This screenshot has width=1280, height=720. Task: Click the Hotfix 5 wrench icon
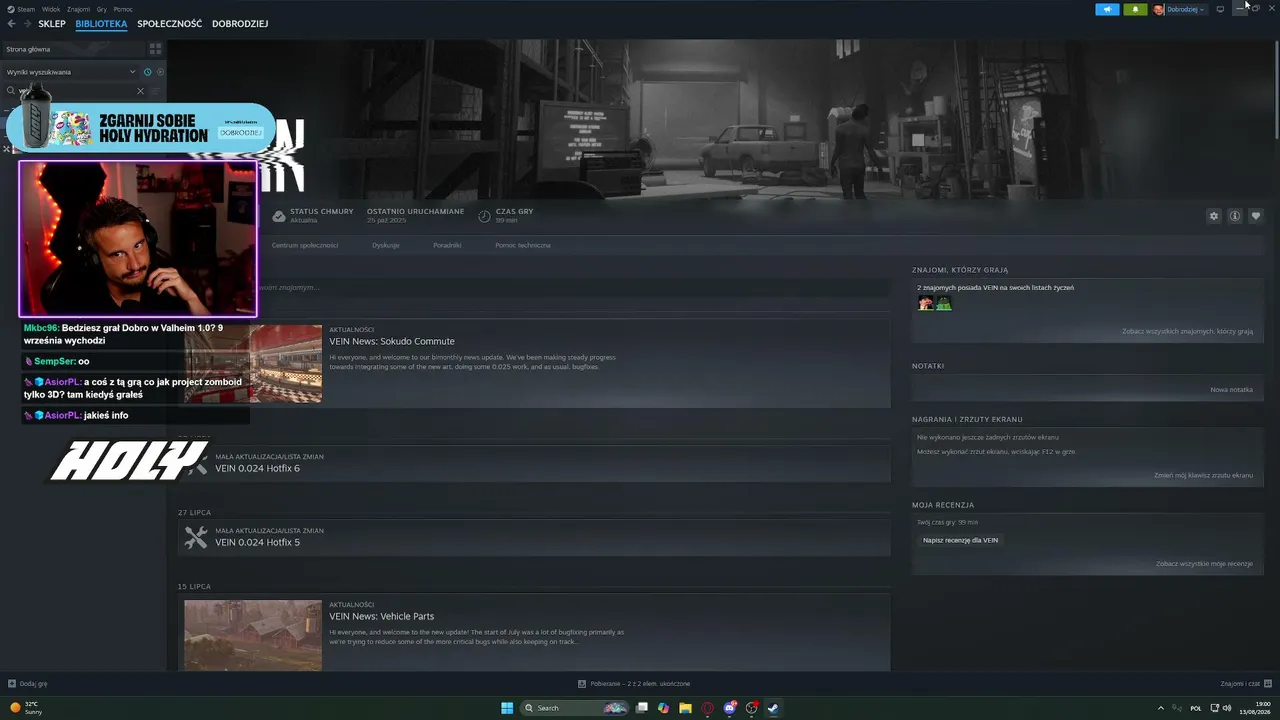[196, 538]
